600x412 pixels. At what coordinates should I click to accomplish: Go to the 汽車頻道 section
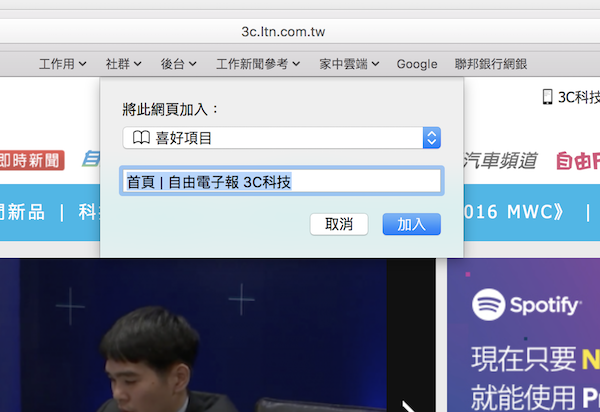coord(502,160)
